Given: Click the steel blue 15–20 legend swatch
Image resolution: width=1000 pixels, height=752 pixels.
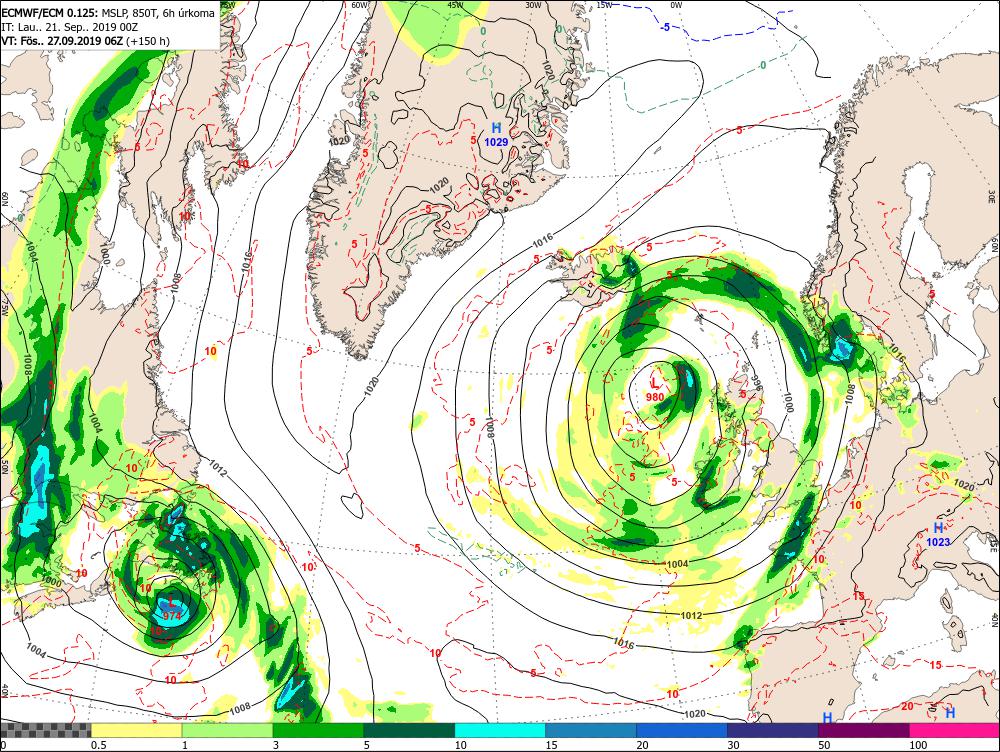Looking at the screenshot, I should tap(591, 730).
